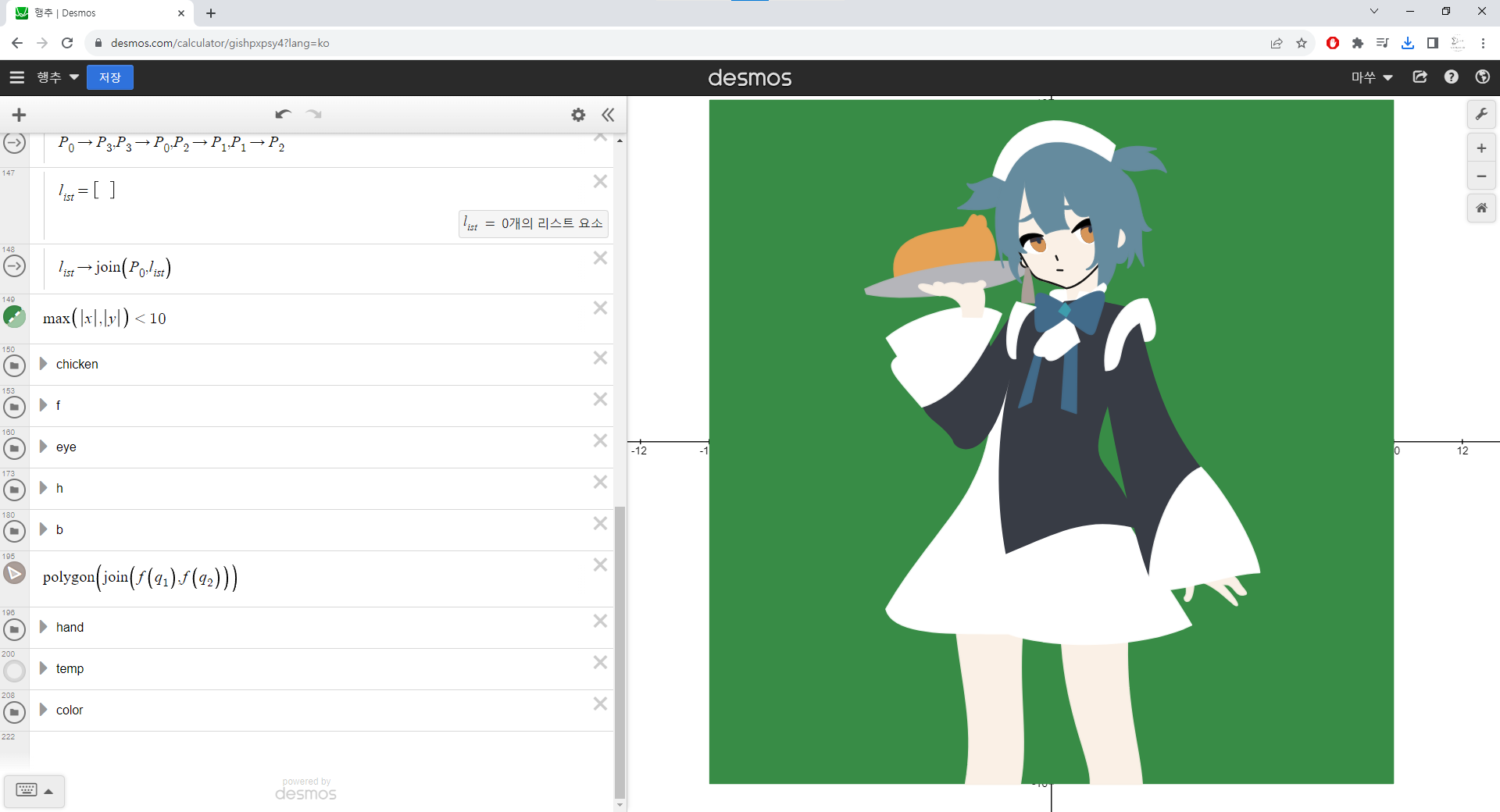Redo the last undone edit
This screenshot has width=1500, height=812.
tap(314, 114)
